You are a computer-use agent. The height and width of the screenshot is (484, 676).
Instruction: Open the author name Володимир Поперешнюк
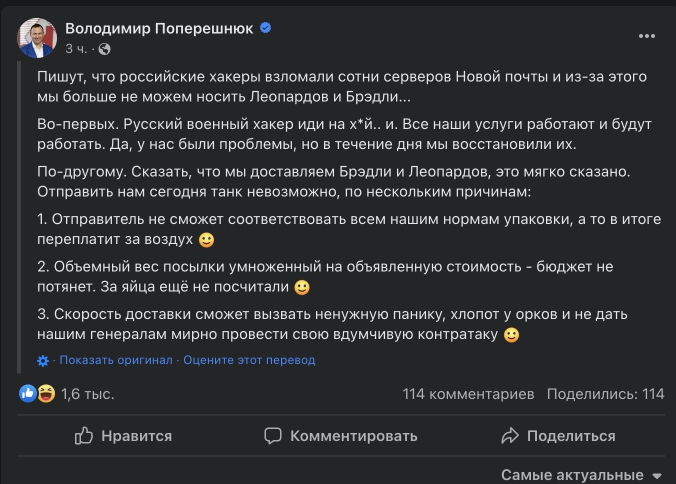(160, 28)
